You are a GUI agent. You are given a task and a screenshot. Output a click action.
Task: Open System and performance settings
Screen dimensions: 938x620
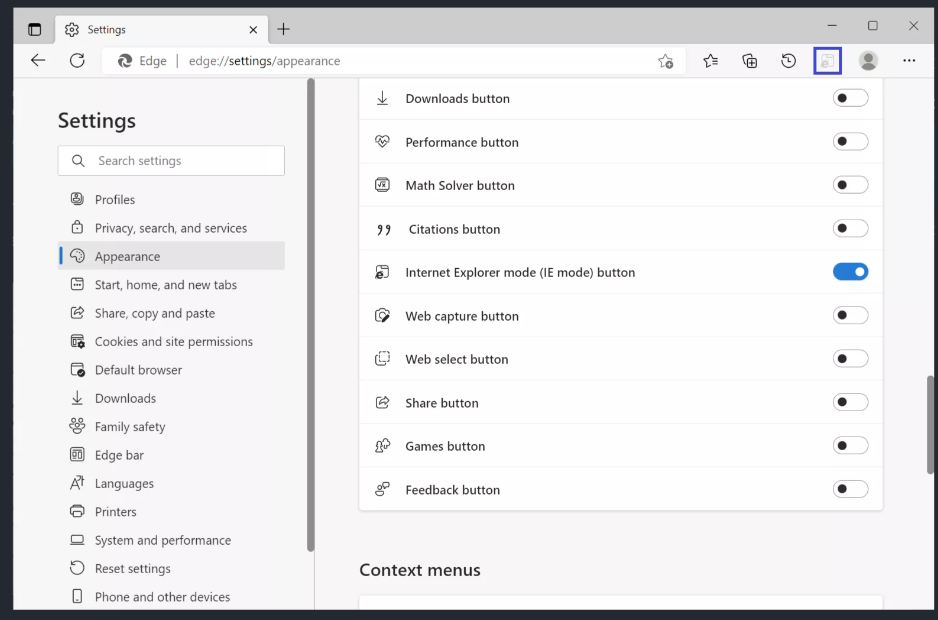coord(162,540)
